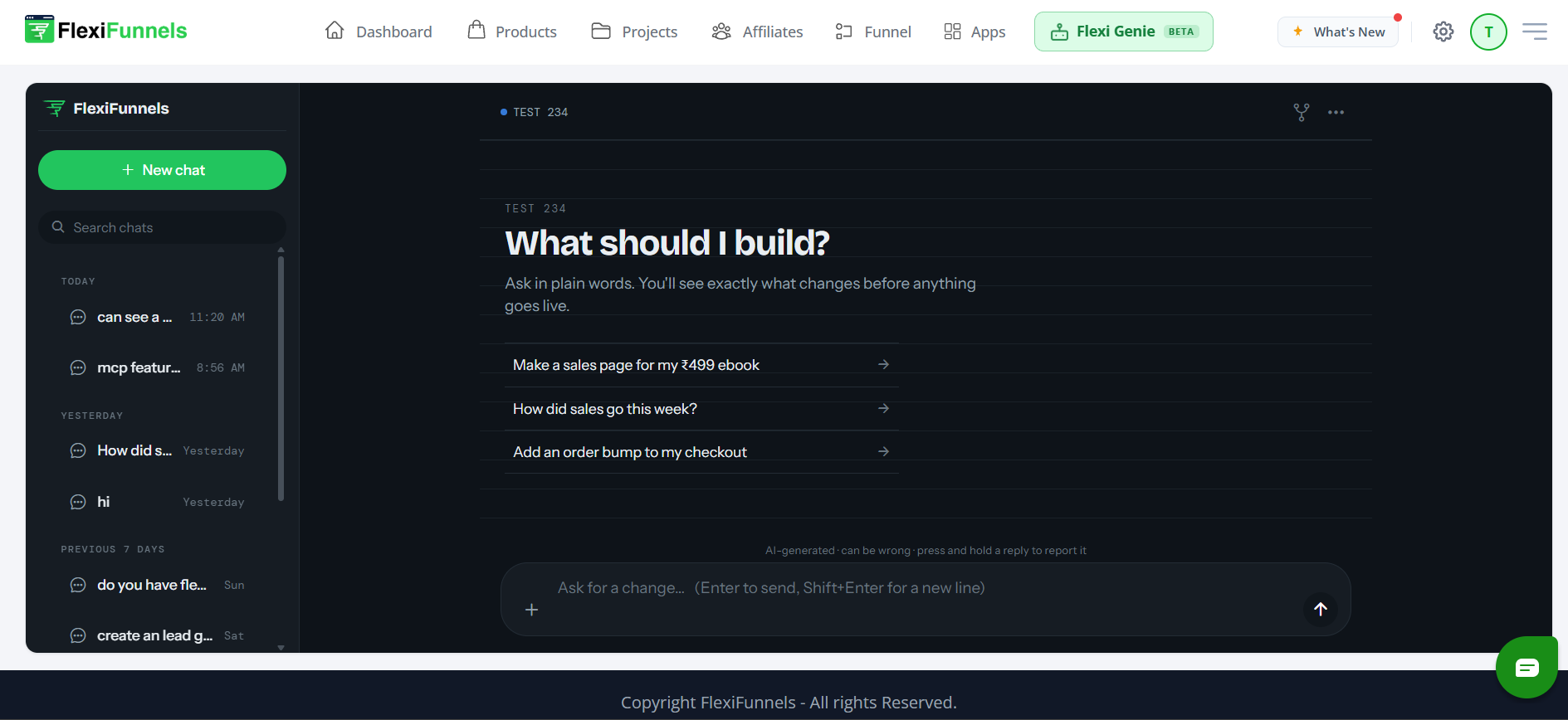Click the Dashboard home icon
Image resolution: width=1568 pixels, height=720 pixels.
(335, 31)
